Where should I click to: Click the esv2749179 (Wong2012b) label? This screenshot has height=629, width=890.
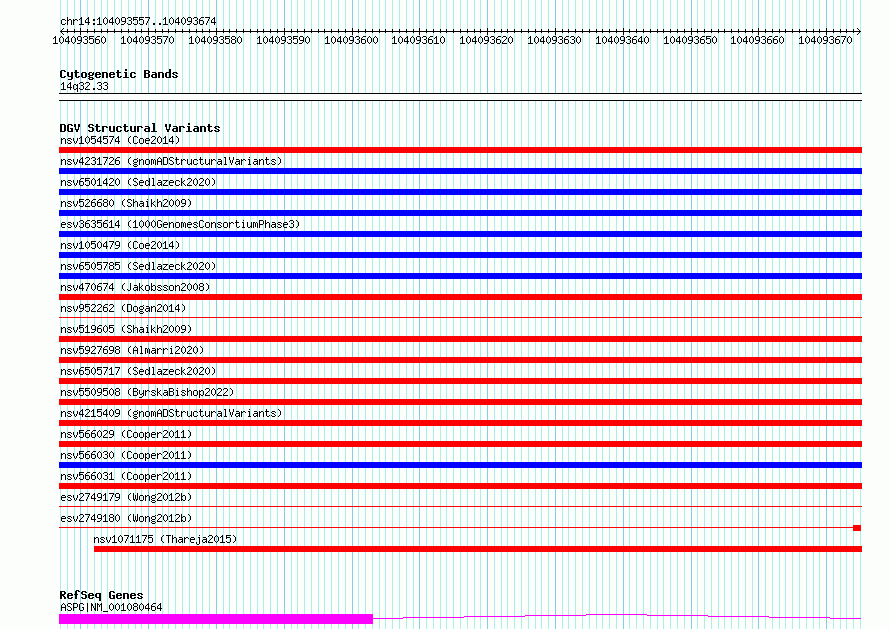point(126,497)
